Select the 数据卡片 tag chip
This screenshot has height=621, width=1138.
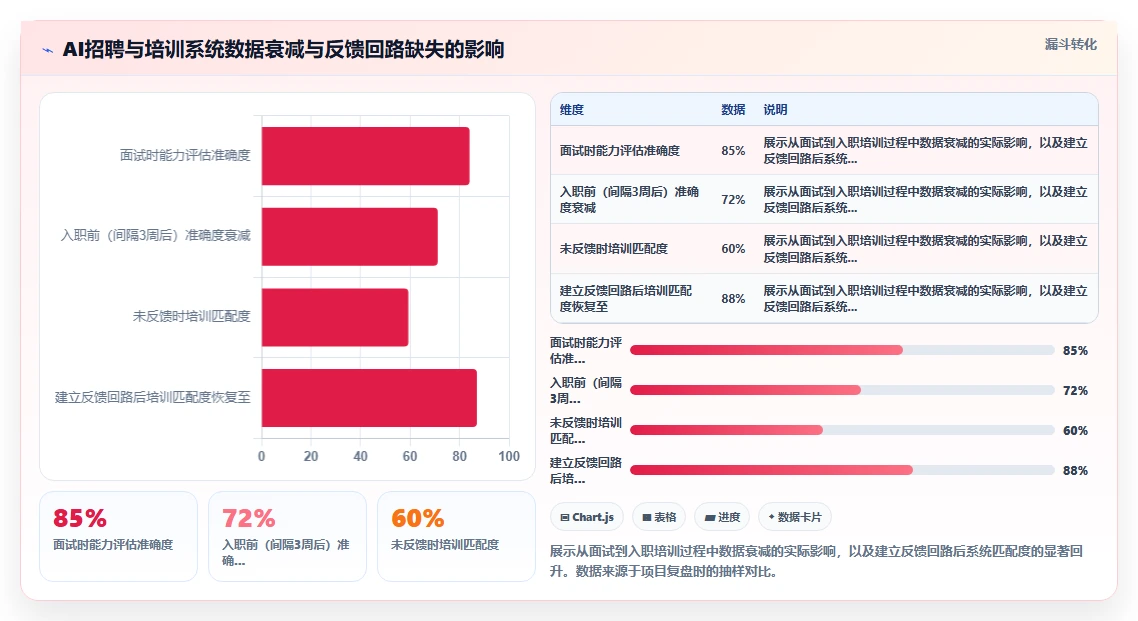(x=795, y=517)
